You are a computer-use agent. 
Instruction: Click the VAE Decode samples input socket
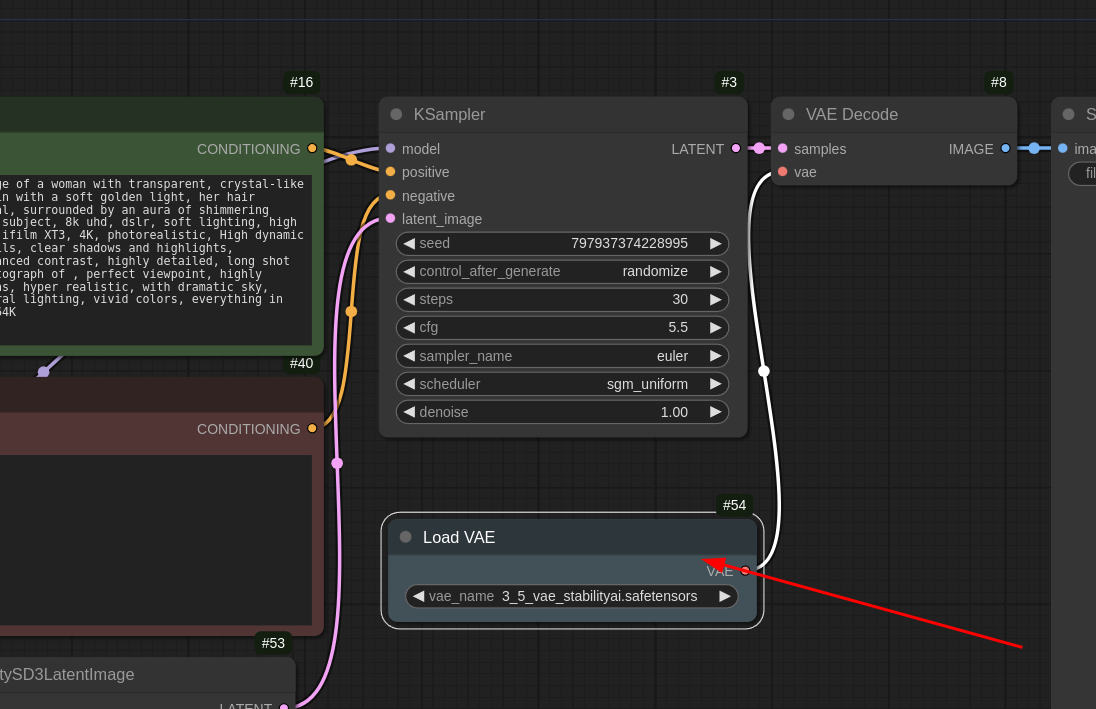point(782,148)
